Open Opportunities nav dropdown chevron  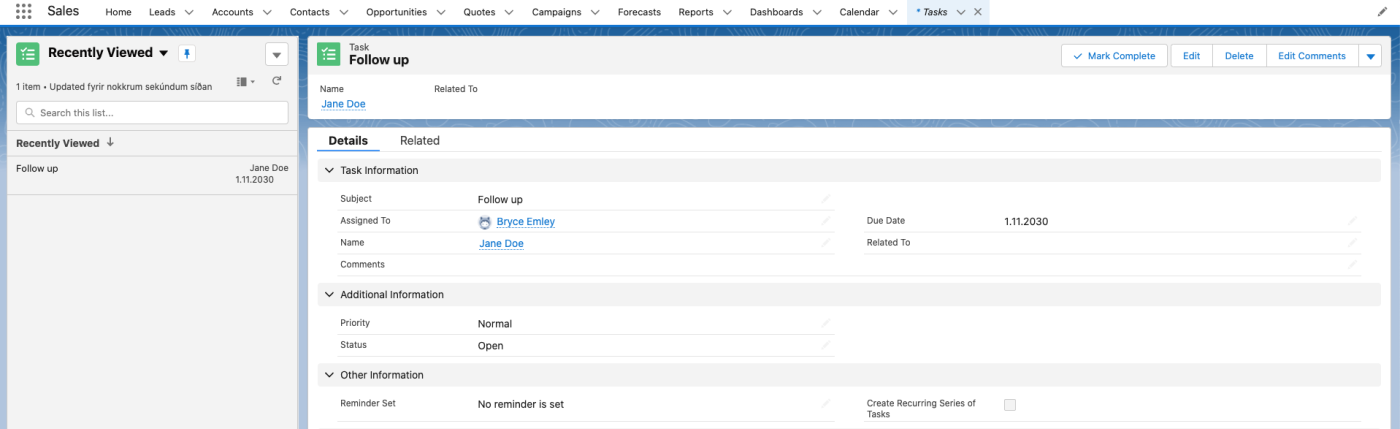point(441,12)
